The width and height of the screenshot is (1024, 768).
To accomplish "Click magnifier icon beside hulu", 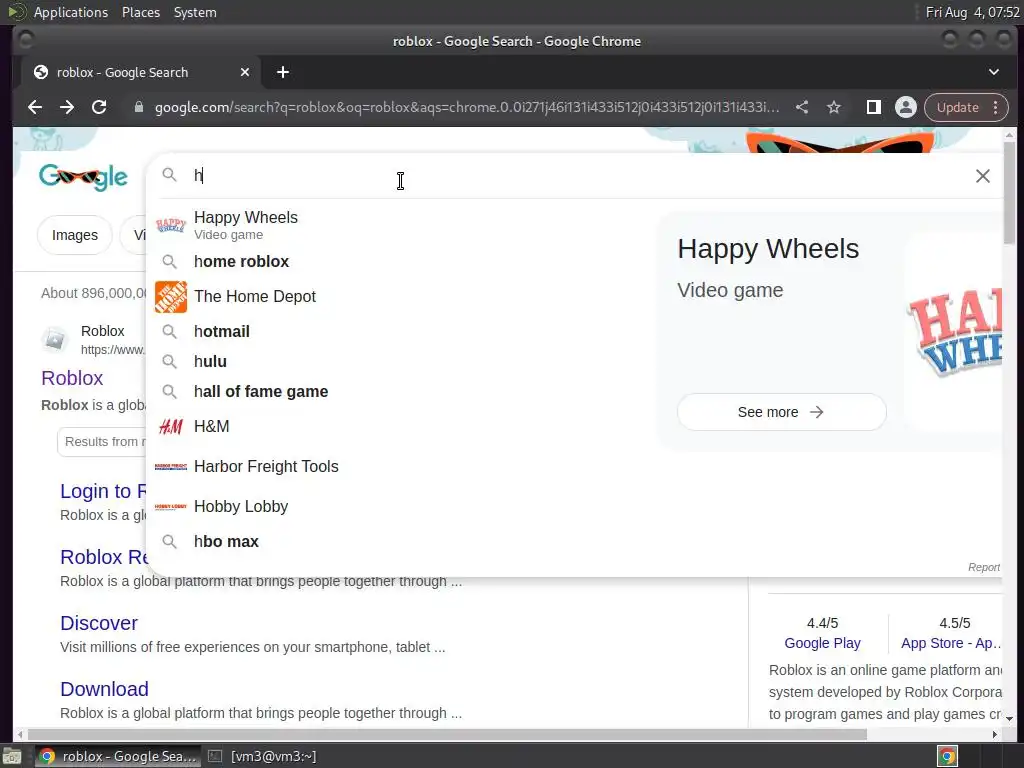I will 169,361.
